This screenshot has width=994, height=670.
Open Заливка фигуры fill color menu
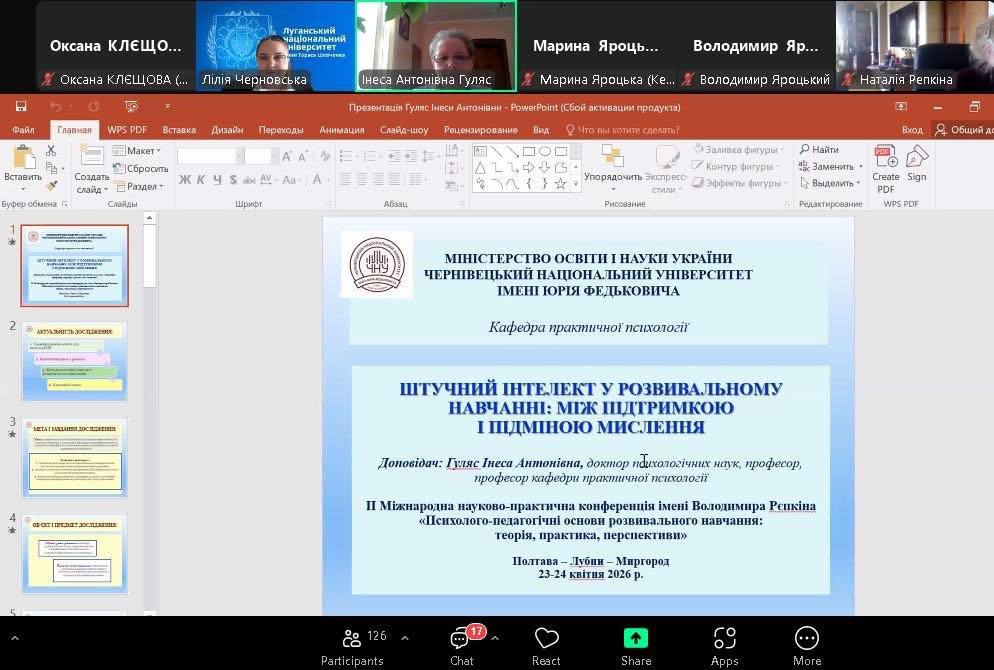tap(739, 150)
